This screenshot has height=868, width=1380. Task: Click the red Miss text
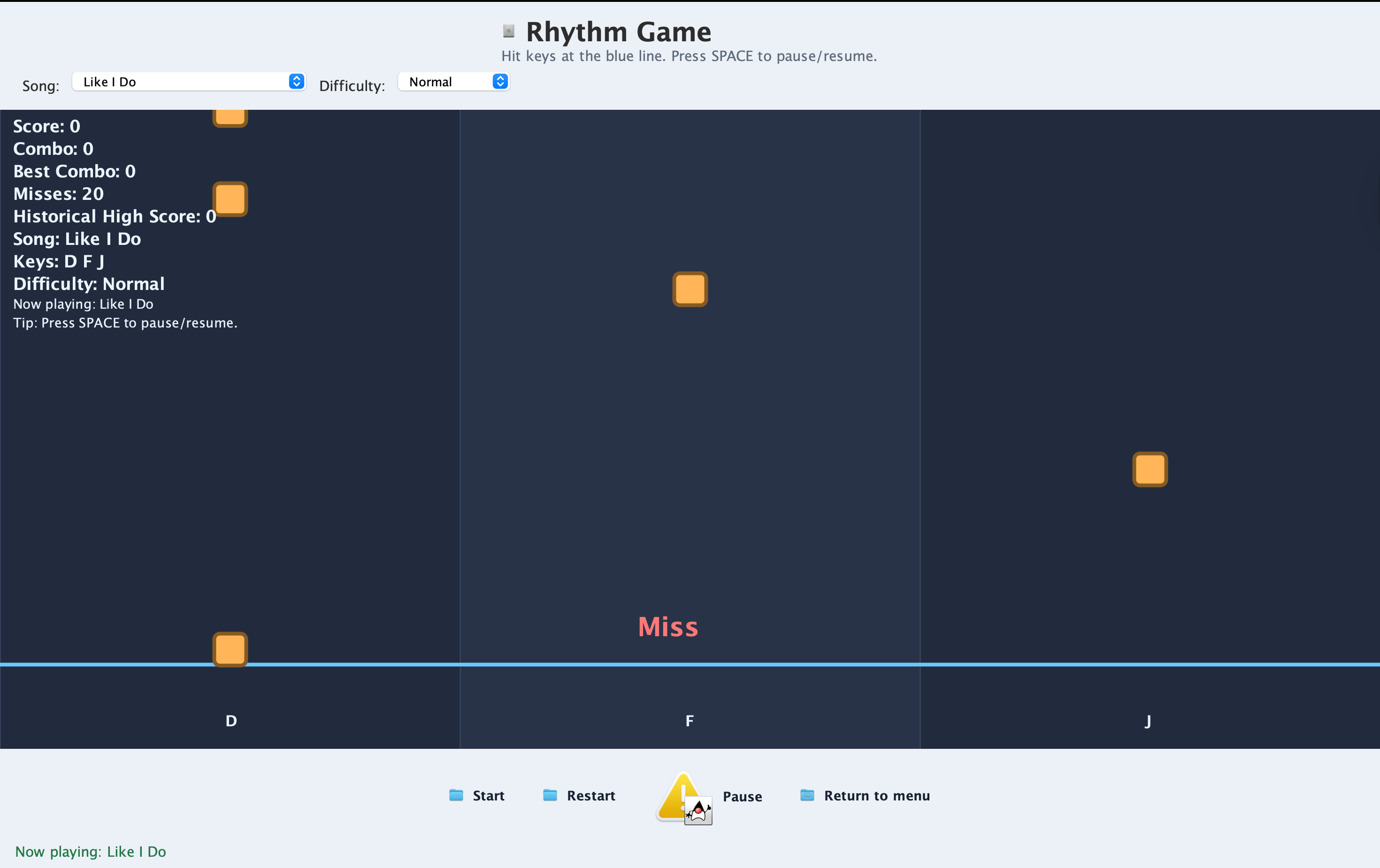[668, 627]
